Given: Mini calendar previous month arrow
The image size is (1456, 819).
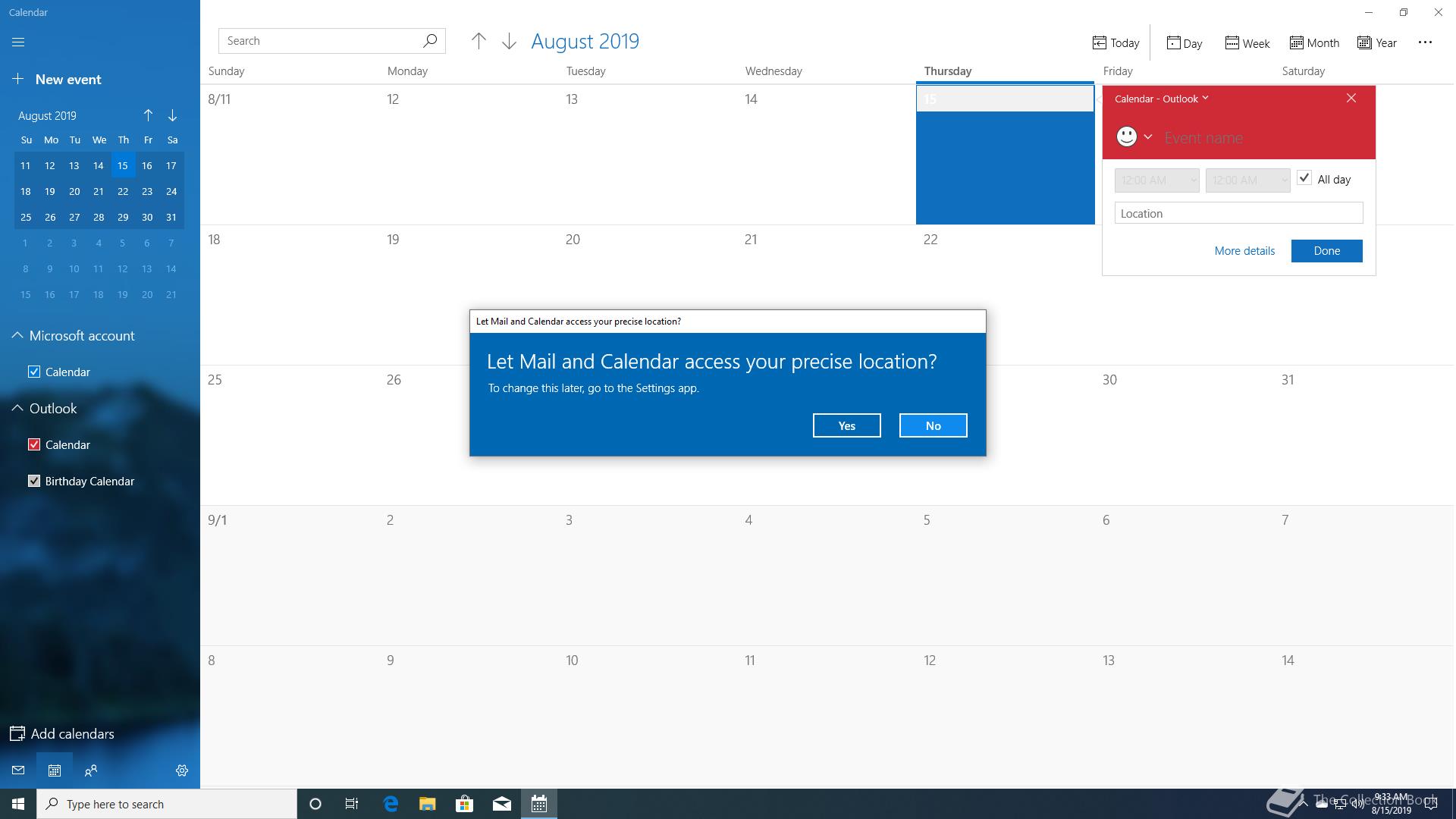Looking at the screenshot, I should pyautogui.click(x=148, y=115).
